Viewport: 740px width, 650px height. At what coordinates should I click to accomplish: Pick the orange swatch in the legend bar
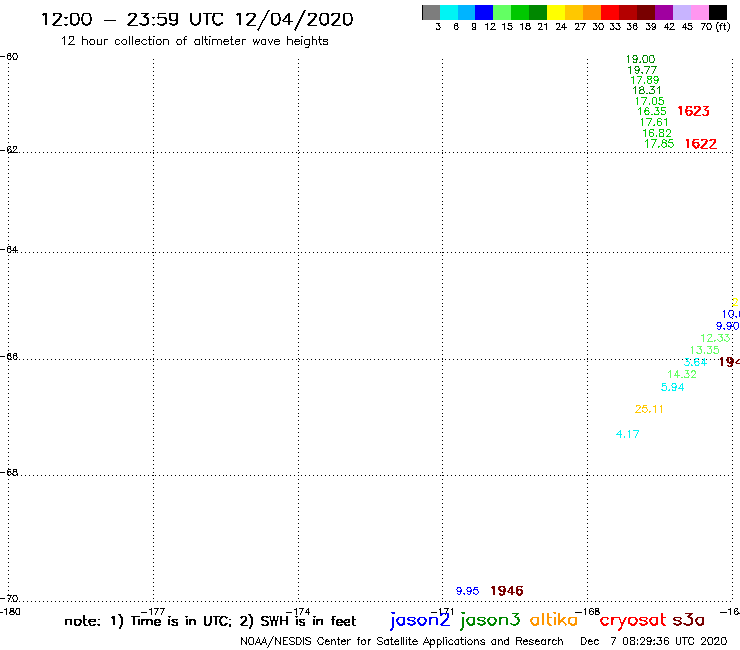tap(592, 12)
